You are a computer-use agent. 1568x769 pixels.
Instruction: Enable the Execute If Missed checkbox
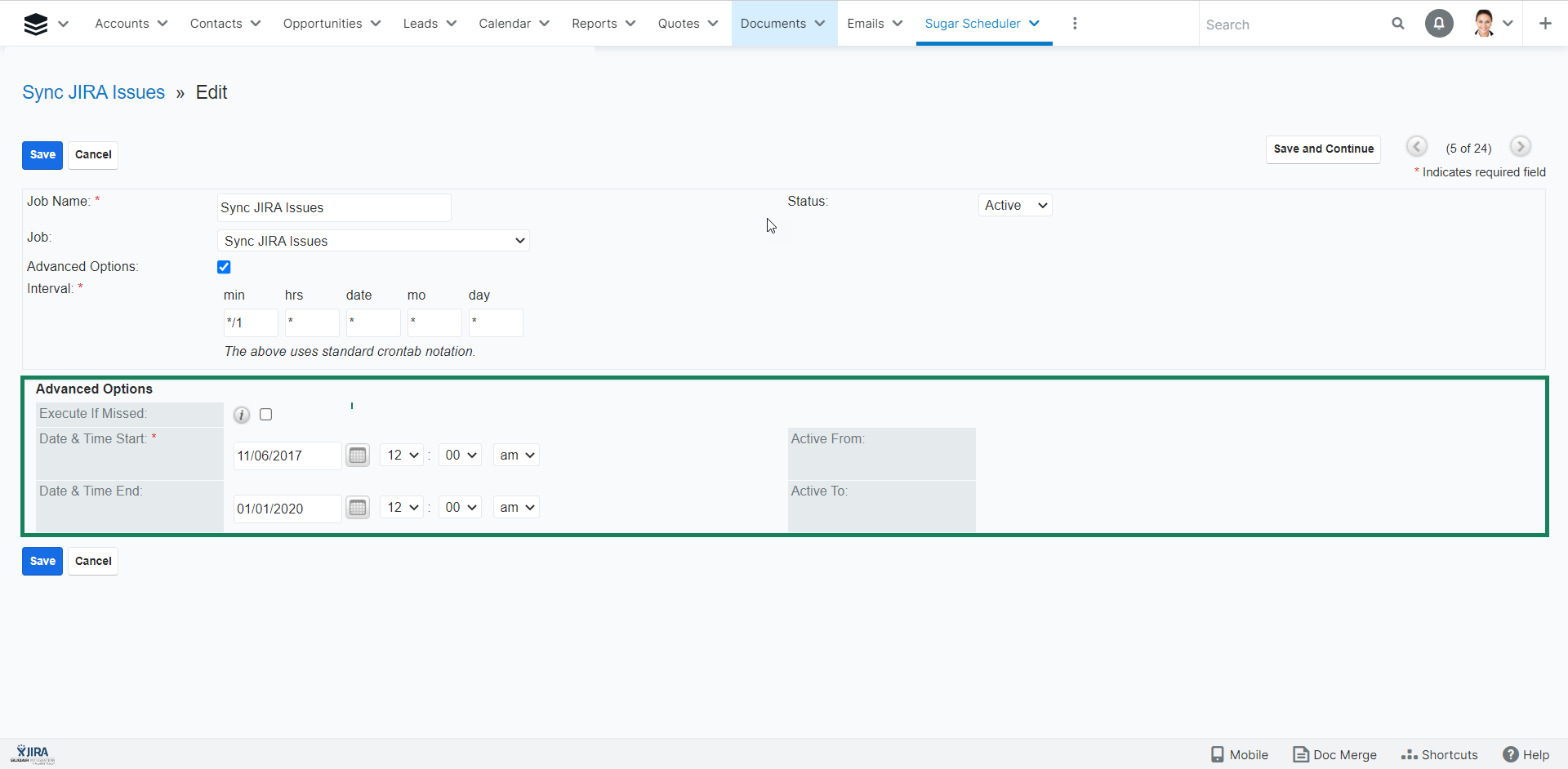pyautogui.click(x=266, y=415)
